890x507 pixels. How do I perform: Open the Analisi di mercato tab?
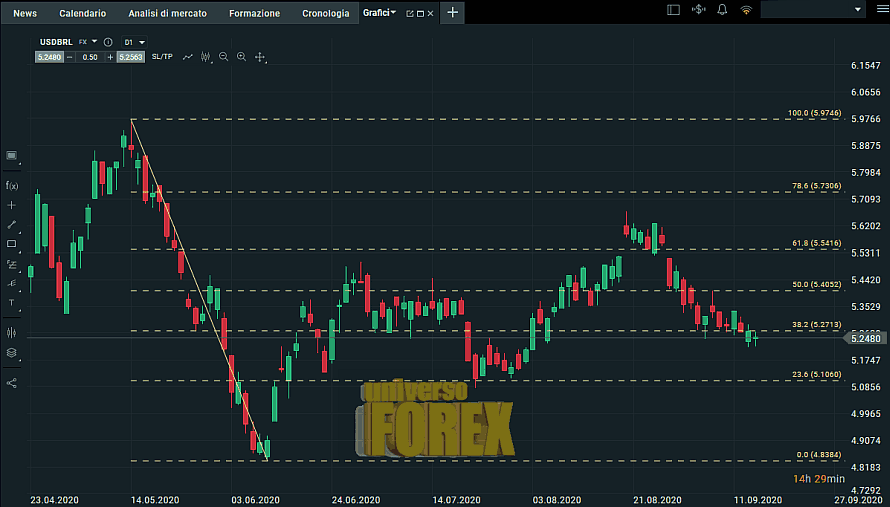pyautogui.click(x=167, y=13)
